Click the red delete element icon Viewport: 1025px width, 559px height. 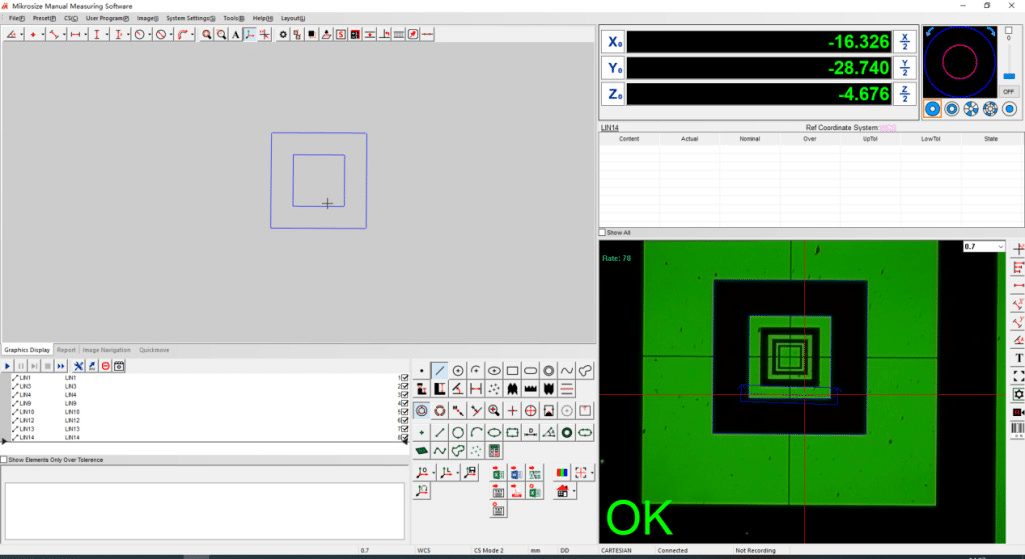pyautogui.click(x=105, y=366)
